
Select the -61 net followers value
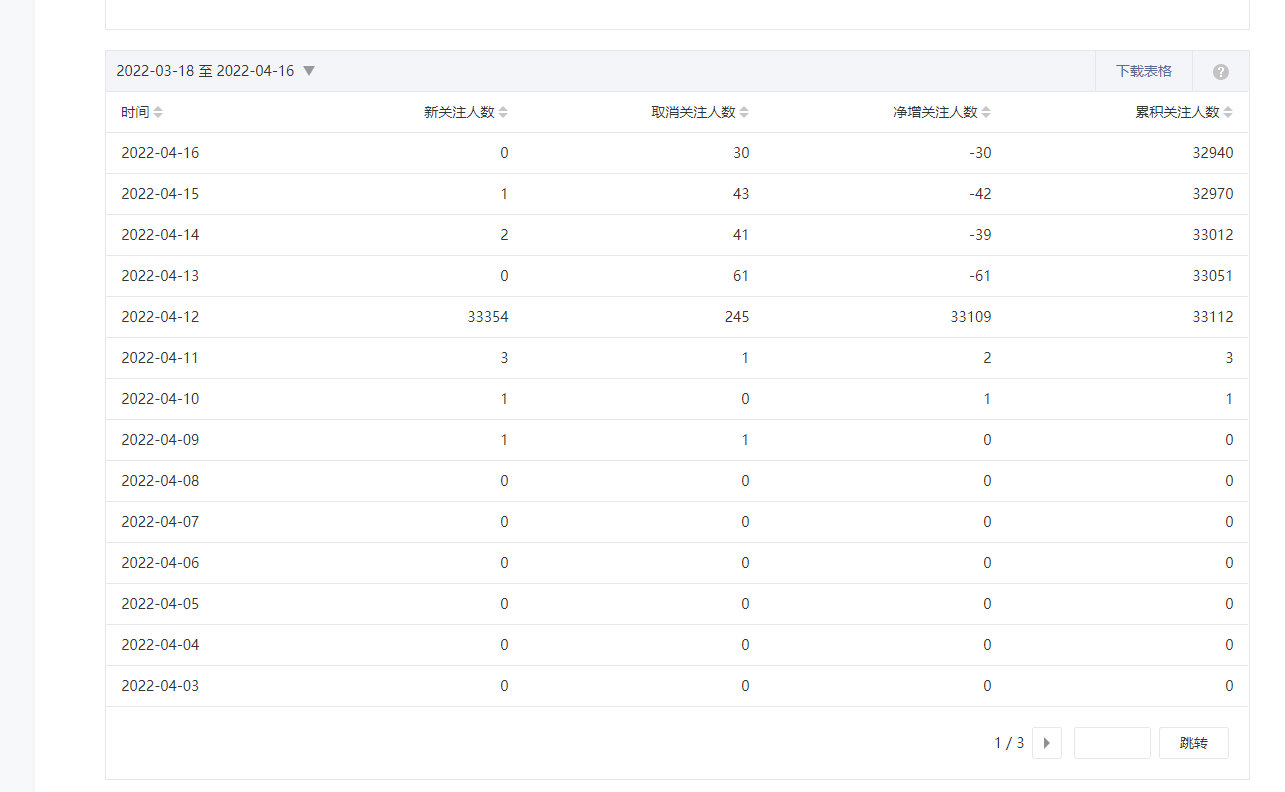(x=980, y=276)
